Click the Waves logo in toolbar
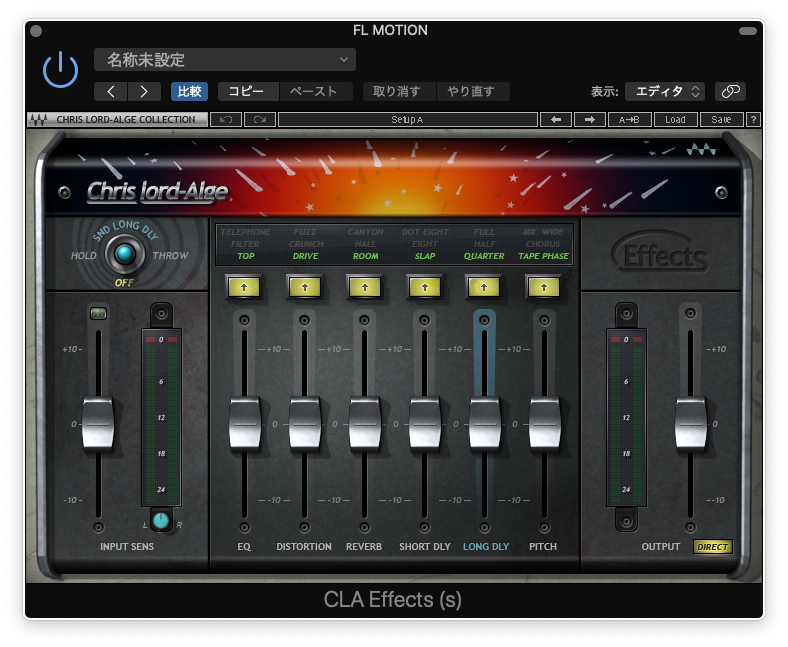The height and width of the screenshot is (647, 788). 39,120
